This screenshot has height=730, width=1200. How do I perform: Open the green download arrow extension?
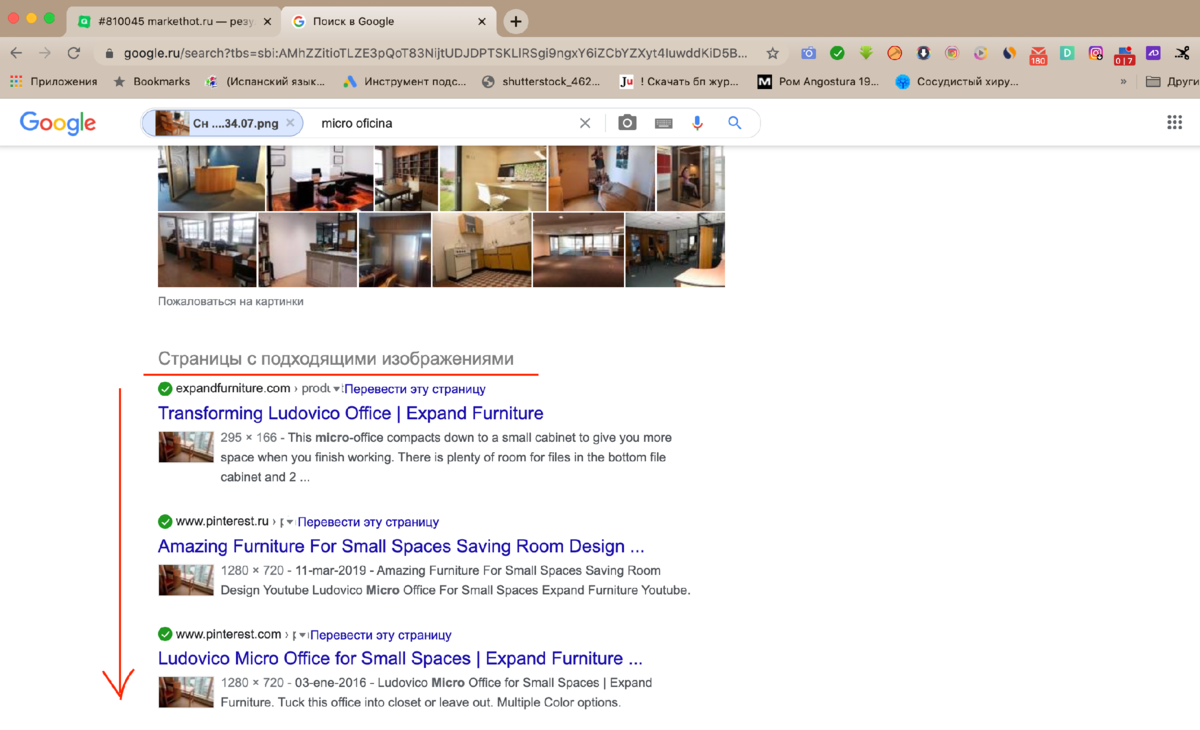866,53
